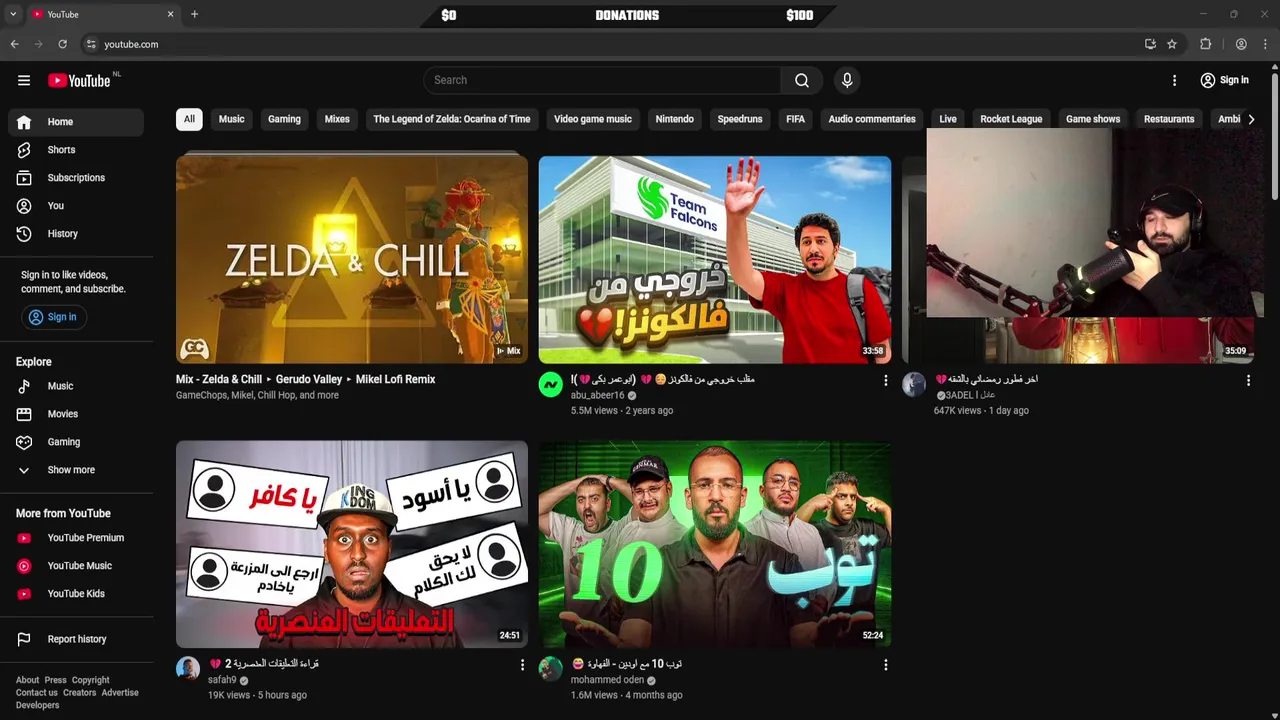Open the YouTube settings three-dot menu
Image resolution: width=1280 pixels, height=720 pixels.
(1175, 80)
